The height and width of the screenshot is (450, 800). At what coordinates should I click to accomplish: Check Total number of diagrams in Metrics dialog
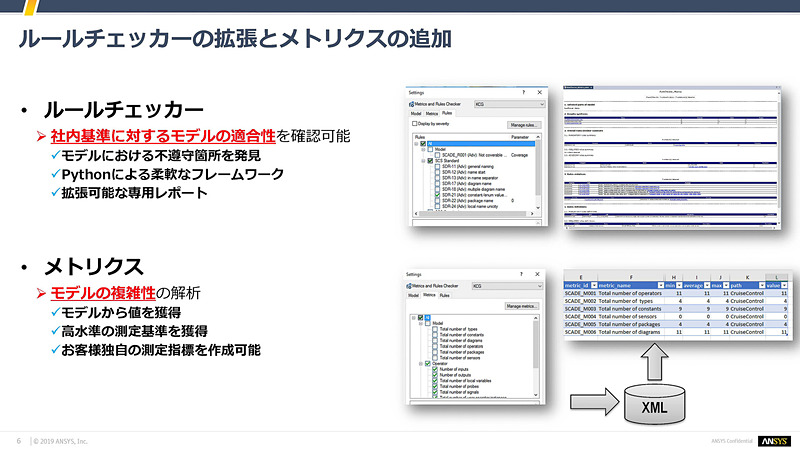435,340
